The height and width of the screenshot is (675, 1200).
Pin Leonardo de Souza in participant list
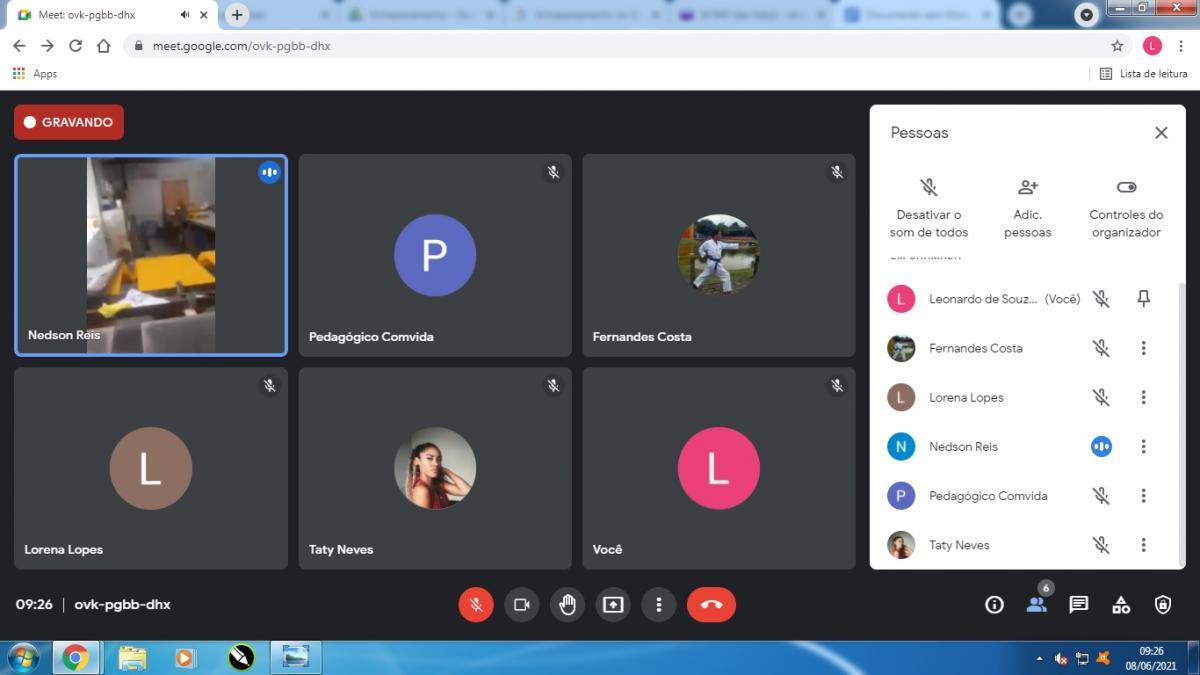[x=1143, y=299]
